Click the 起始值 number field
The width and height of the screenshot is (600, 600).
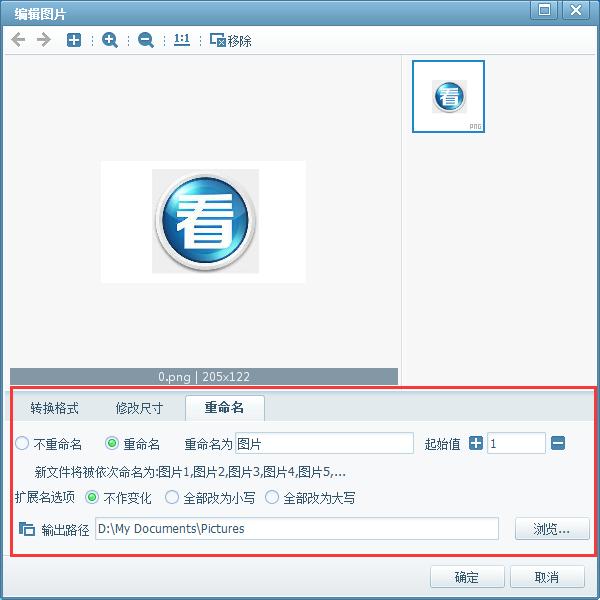tap(516, 443)
